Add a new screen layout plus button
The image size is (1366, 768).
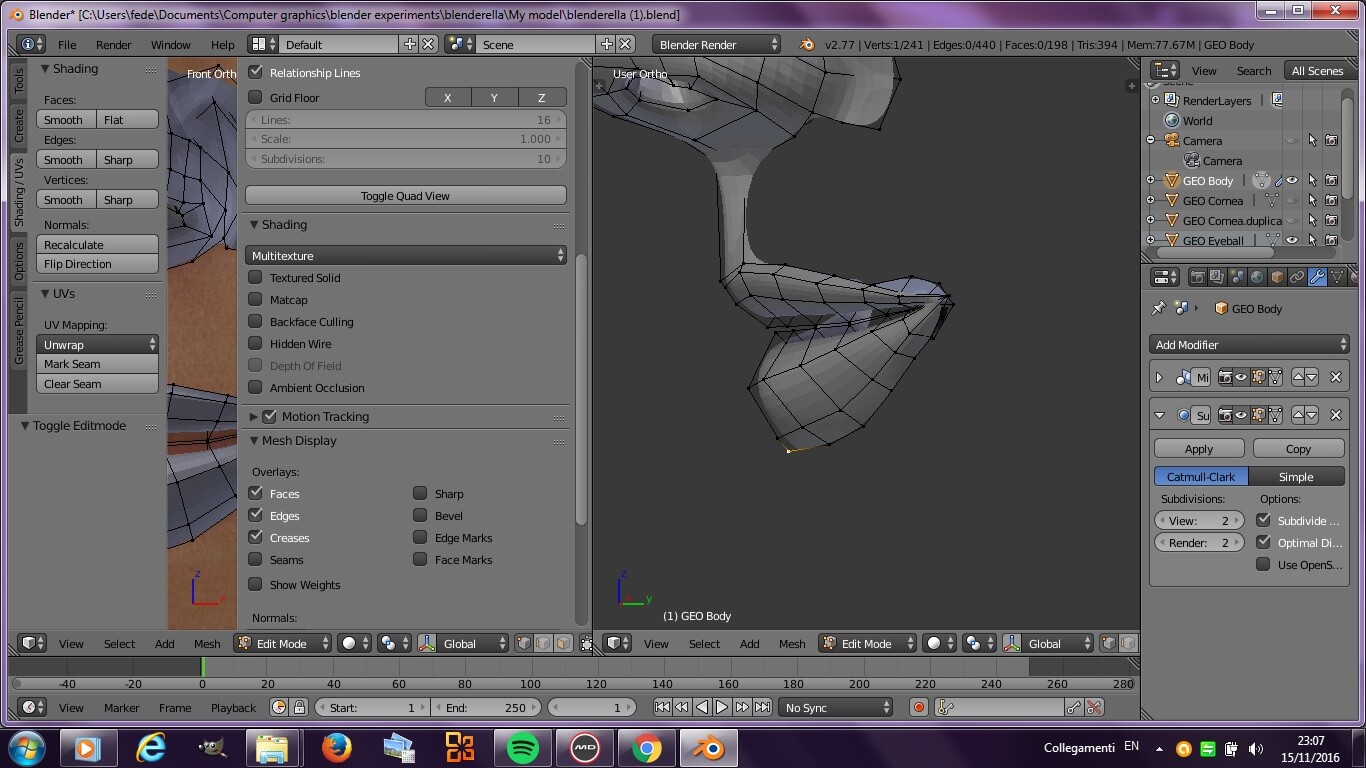pyautogui.click(x=409, y=44)
